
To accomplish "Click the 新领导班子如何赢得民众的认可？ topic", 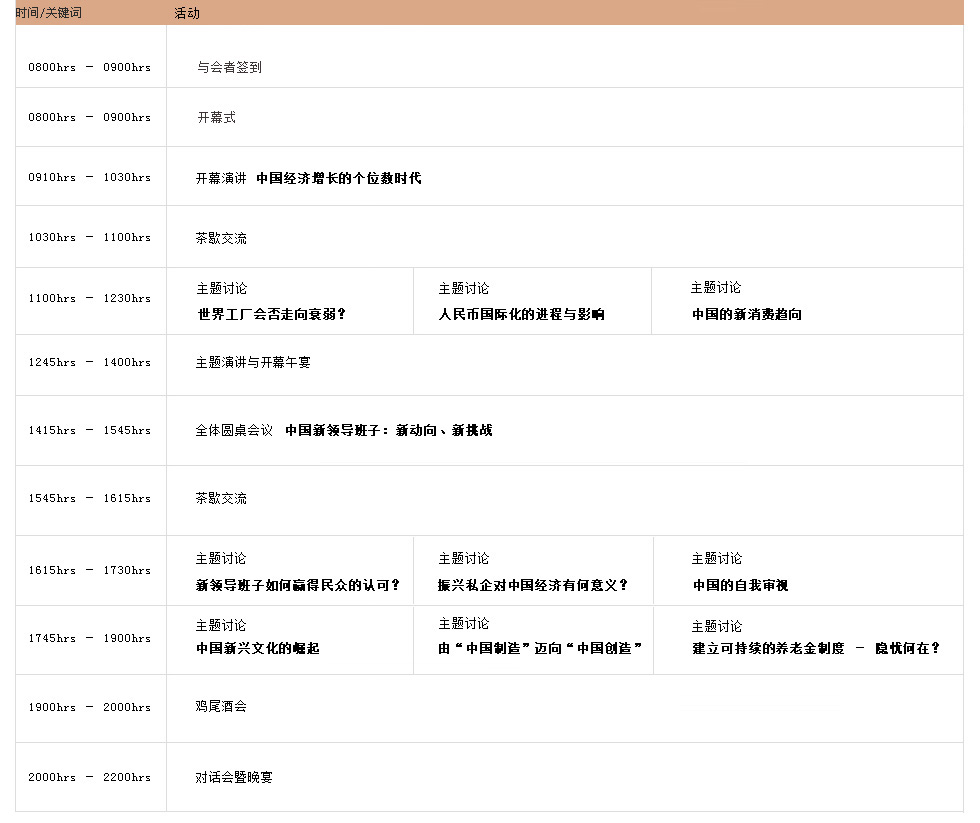I will tap(297, 585).
